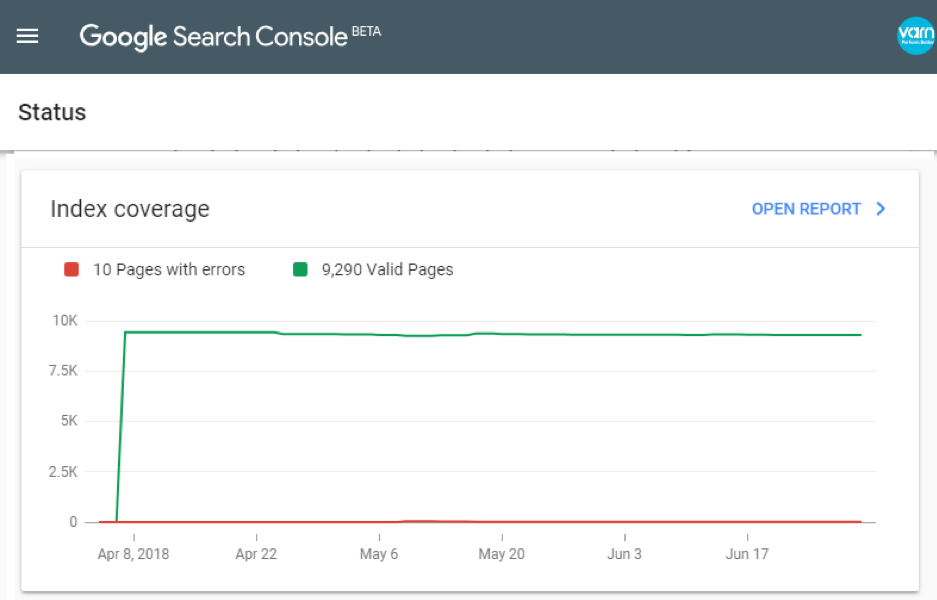
Task: Open the Index coverage report
Action: tap(806, 209)
